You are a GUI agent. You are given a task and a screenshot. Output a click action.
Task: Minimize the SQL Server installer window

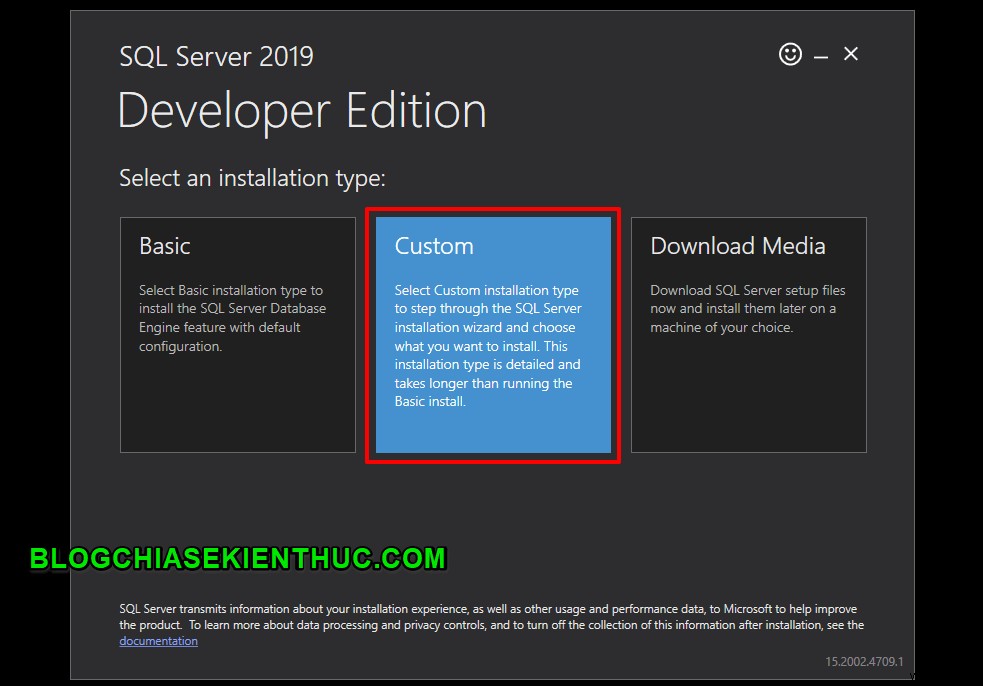821,57
